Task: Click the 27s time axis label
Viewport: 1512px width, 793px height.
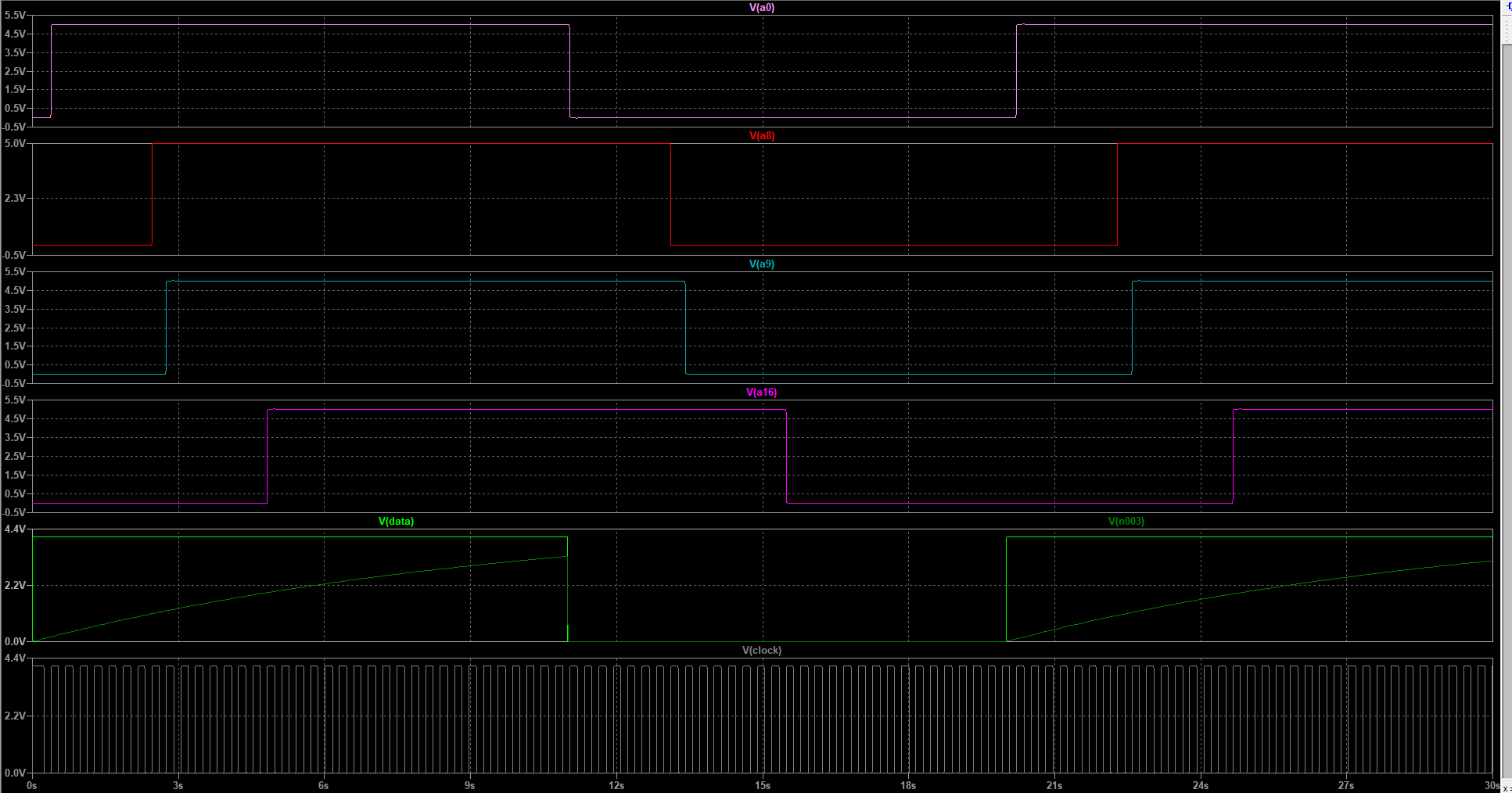Action: 1345,785
